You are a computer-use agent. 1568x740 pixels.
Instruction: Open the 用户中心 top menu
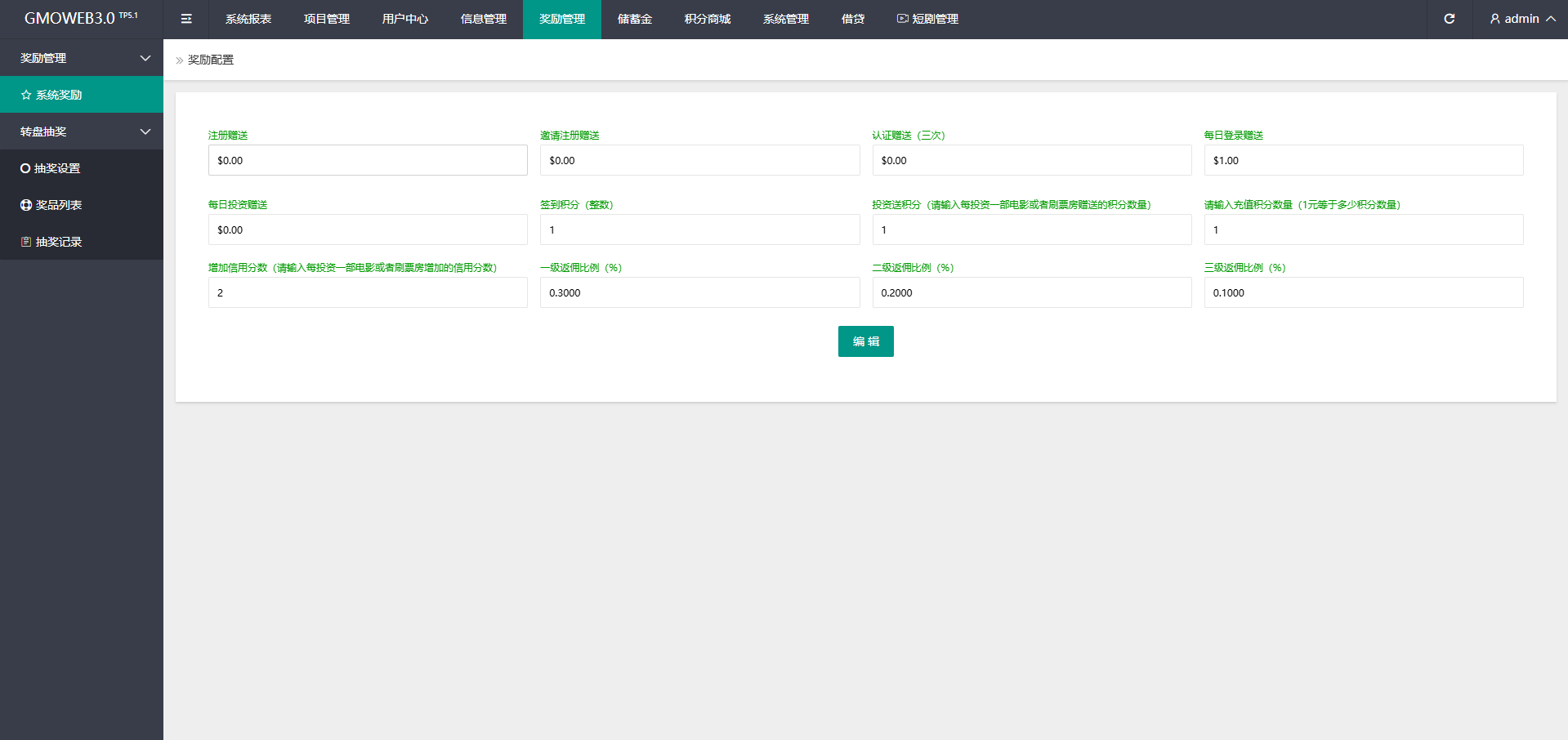pos(405,19)
